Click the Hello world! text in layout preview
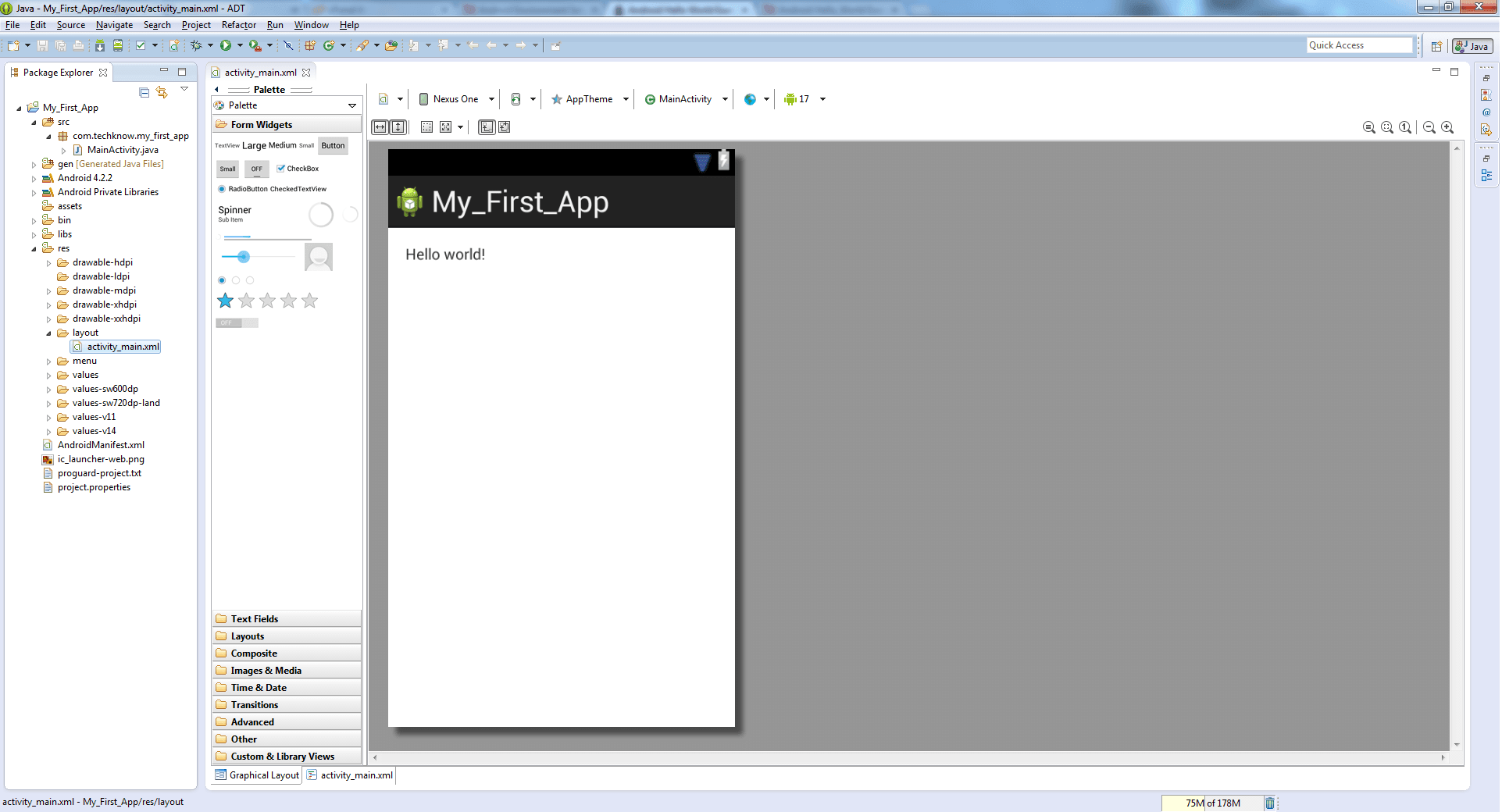 click(x=445, y=255)
